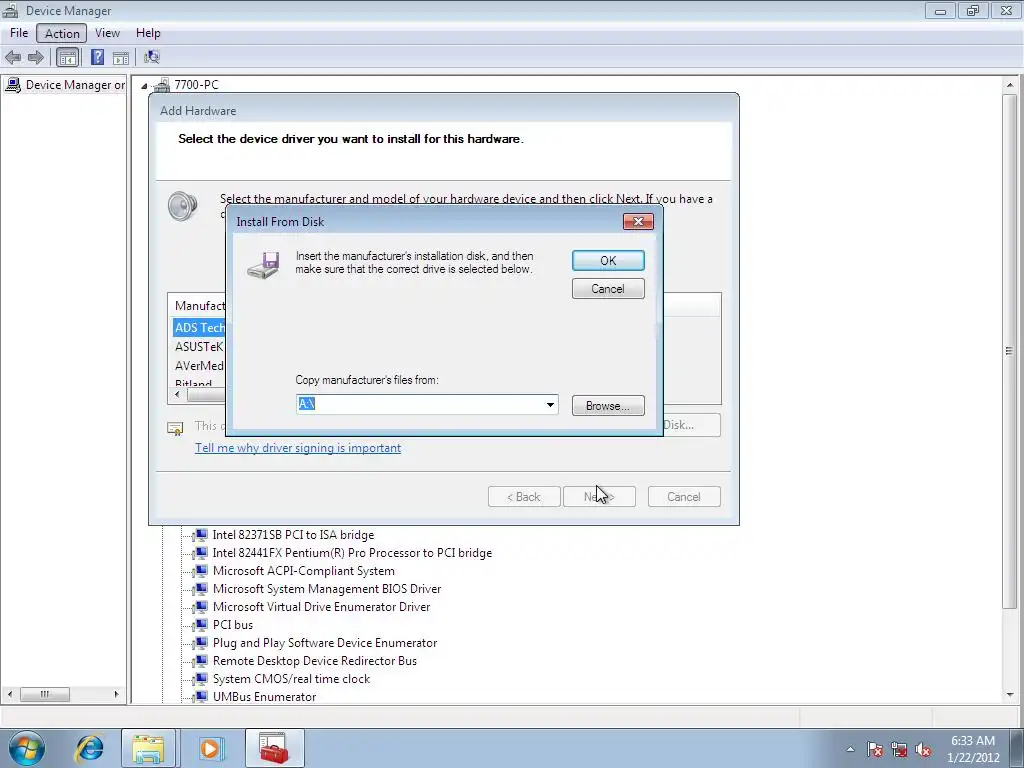Screen dimensions: 1024x768
Task: Click icon beside Microsoft ACPI-Compliant System
Action: click(x=201, y=571)
